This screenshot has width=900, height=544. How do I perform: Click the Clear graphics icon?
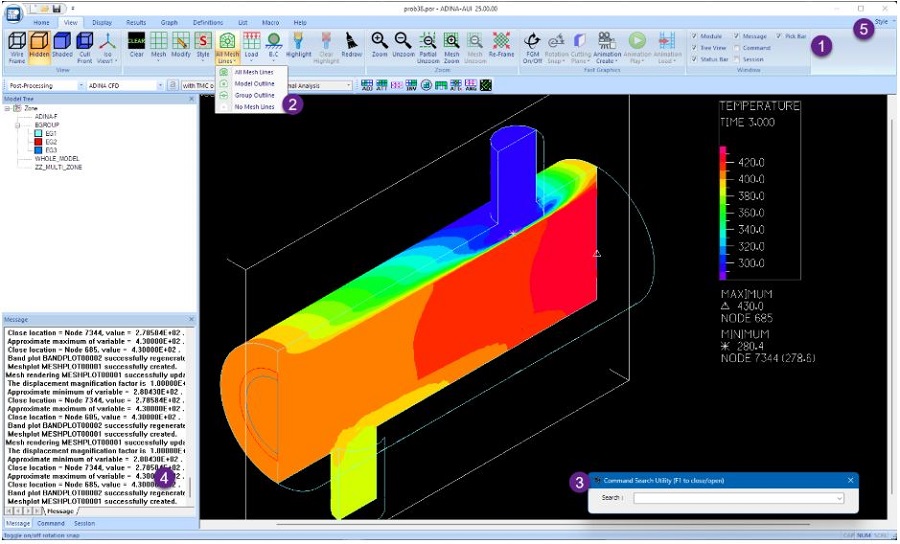[x=136, y=46]
